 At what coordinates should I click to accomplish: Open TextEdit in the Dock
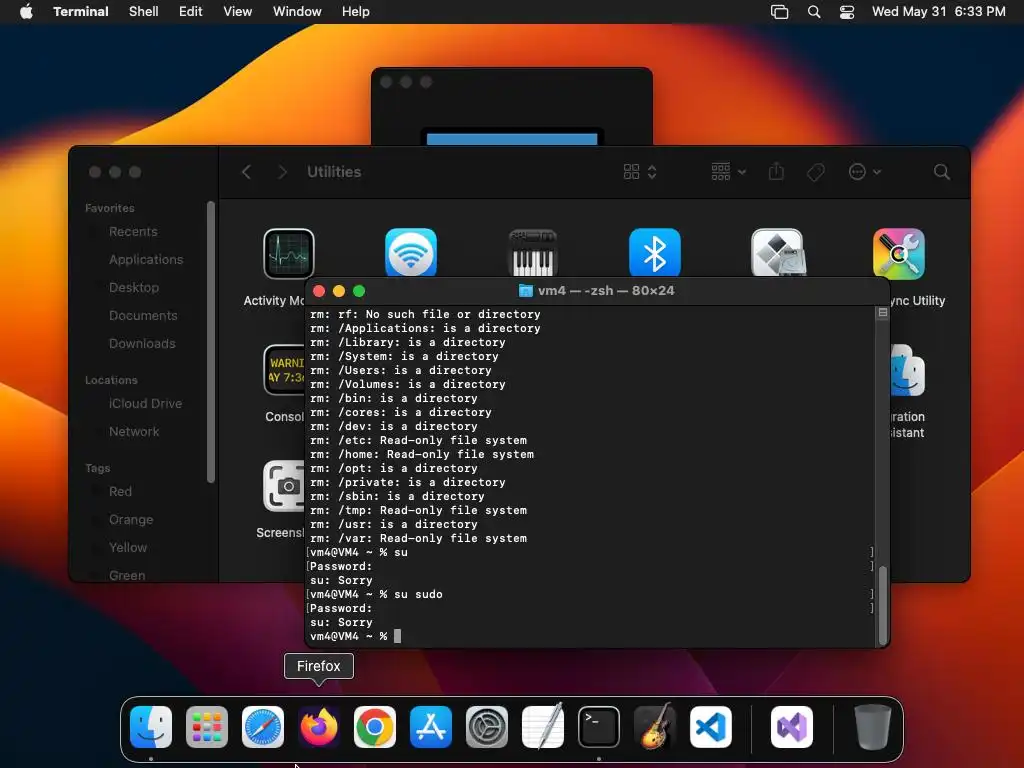tap(543, 727)
